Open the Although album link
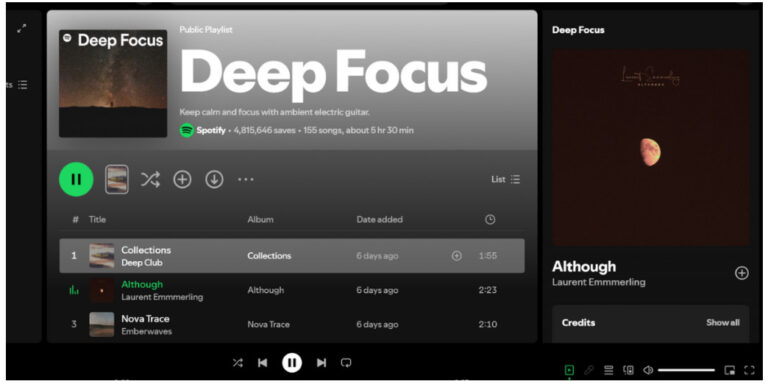 click(x=265, y=290)
